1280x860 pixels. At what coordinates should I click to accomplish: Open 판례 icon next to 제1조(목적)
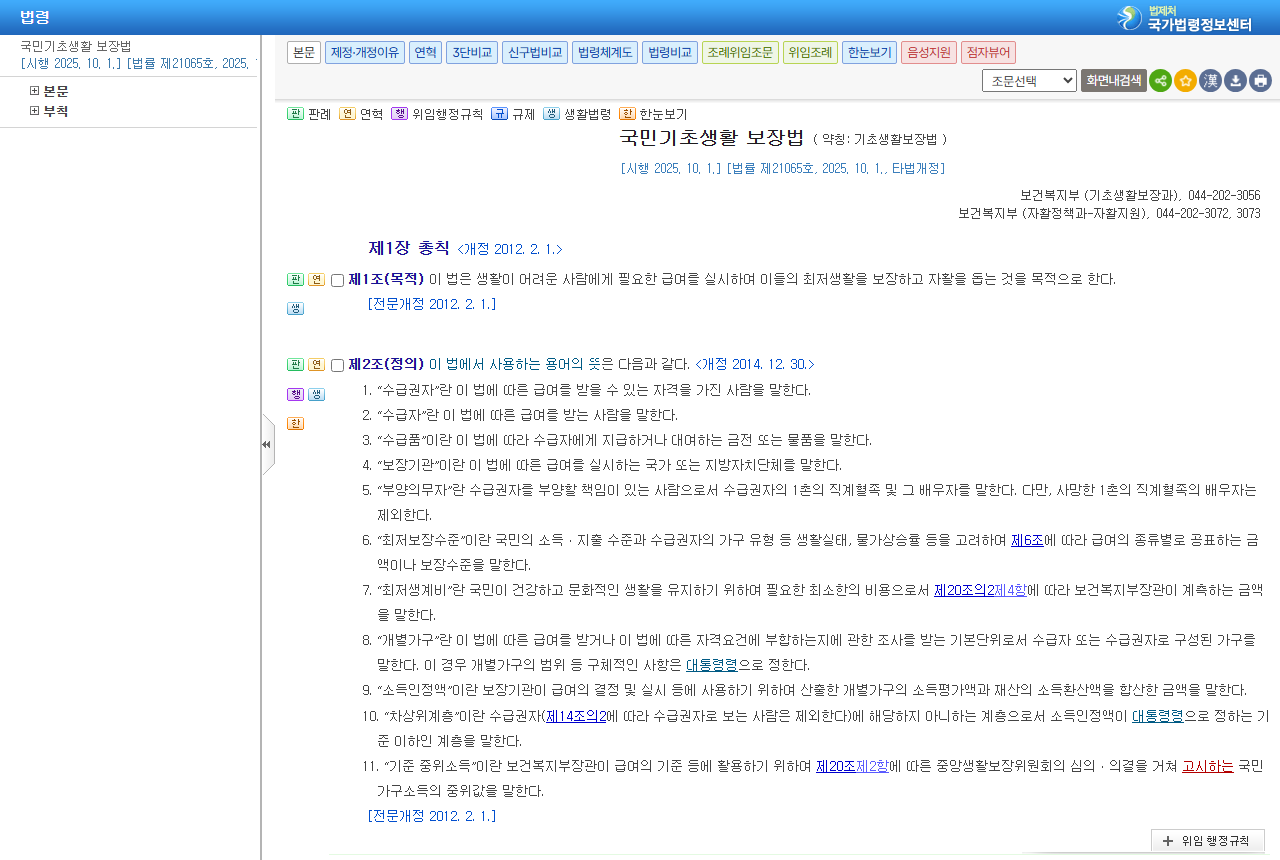pyautogui.click(x=295, y=280)
